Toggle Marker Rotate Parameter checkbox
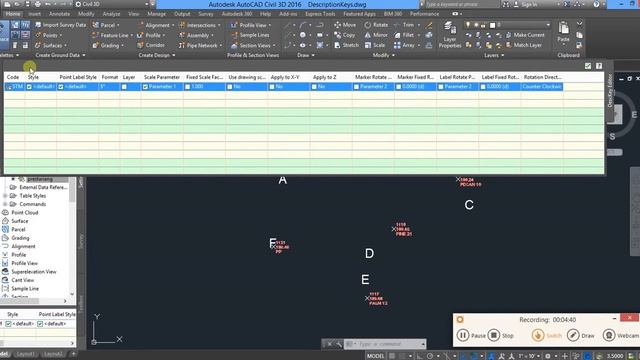 pos(356,87)
